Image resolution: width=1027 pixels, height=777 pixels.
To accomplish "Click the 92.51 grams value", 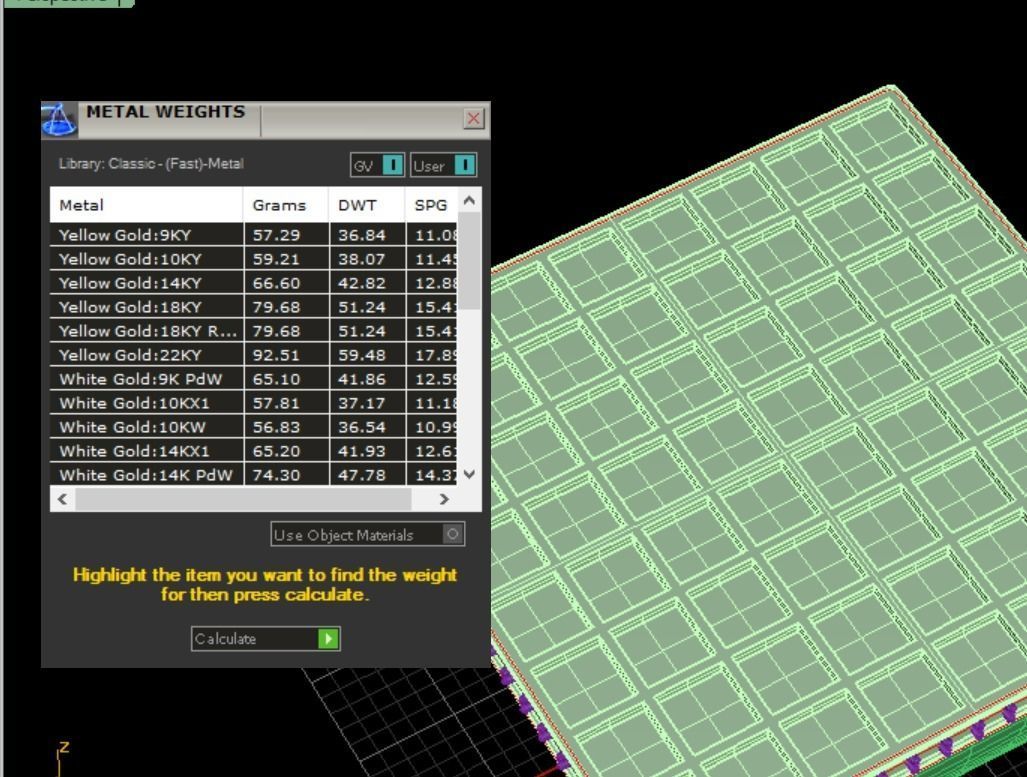I will click(276, 355).
